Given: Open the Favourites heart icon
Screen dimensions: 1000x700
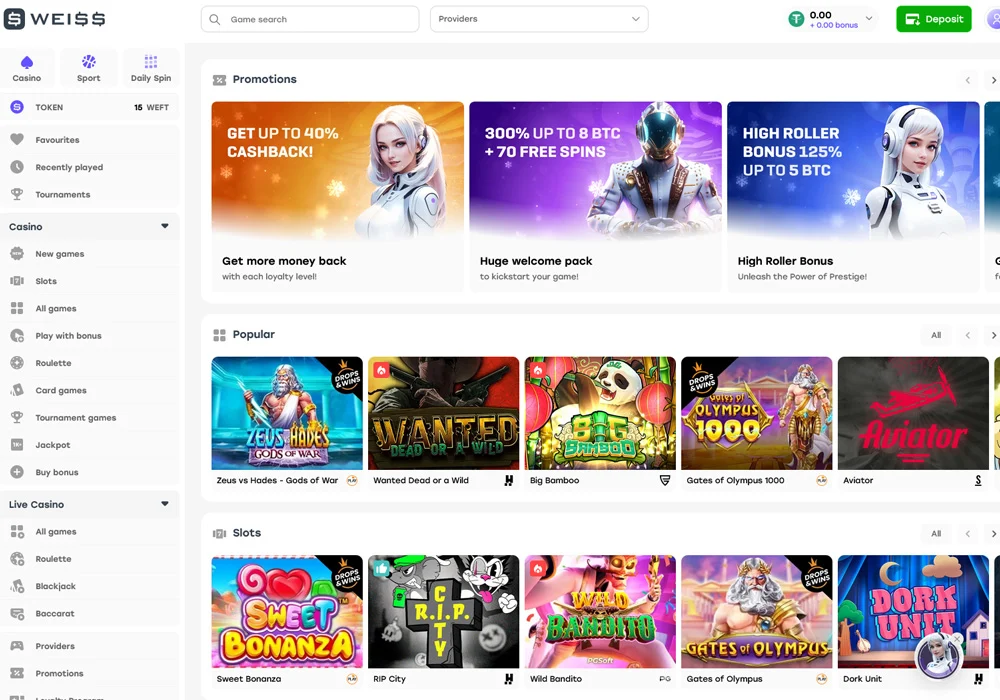Looking at the screenshot, I should coord(17,140).
